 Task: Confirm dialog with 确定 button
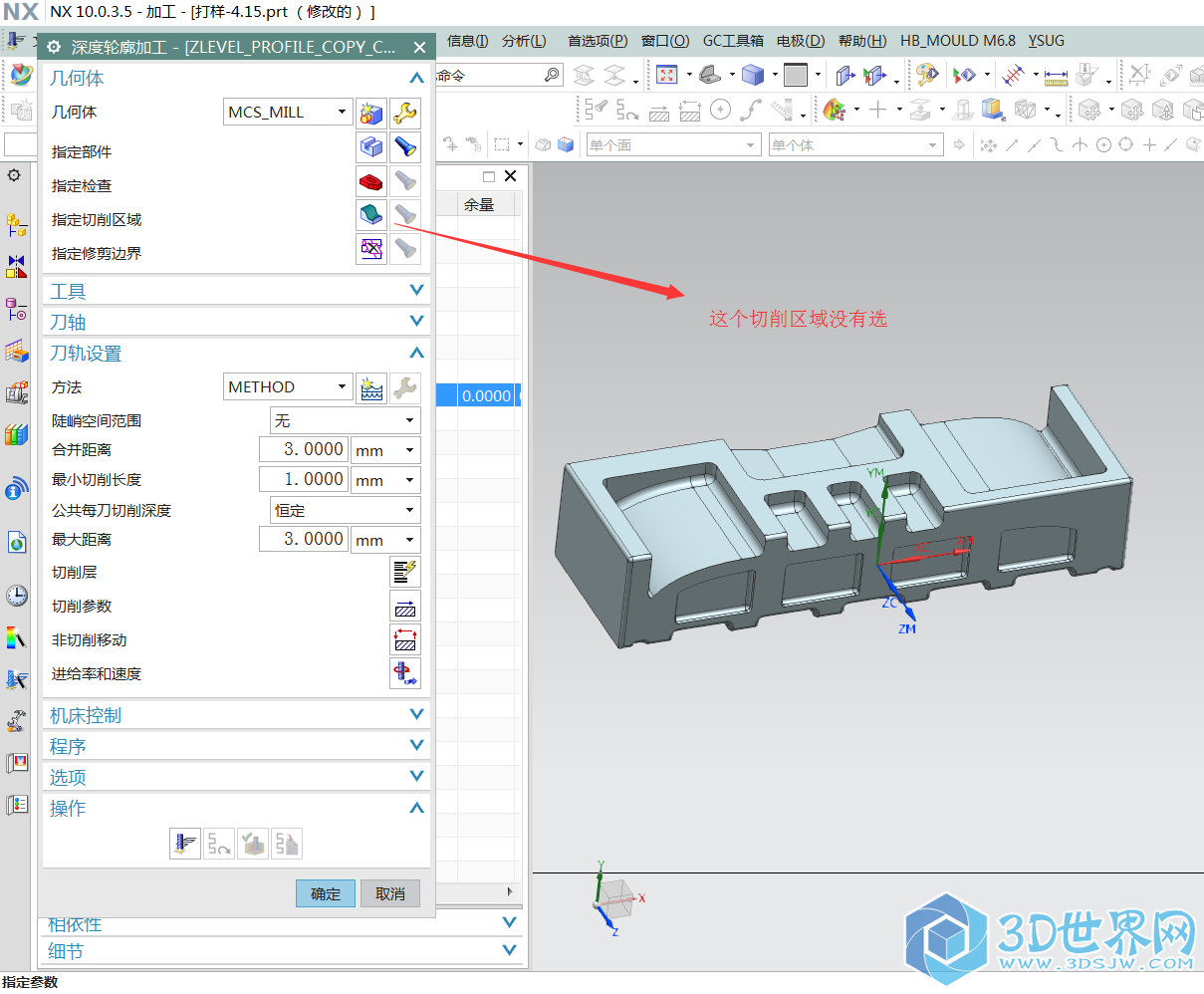[326, 893]
